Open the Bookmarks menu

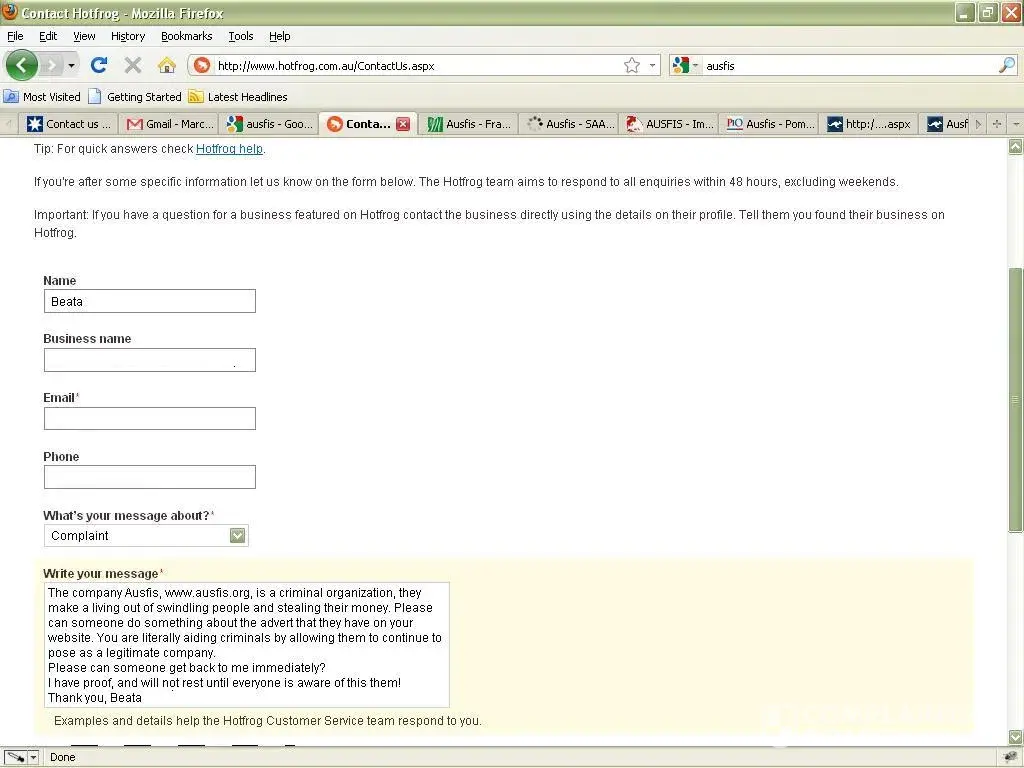(x=186, y=36)
